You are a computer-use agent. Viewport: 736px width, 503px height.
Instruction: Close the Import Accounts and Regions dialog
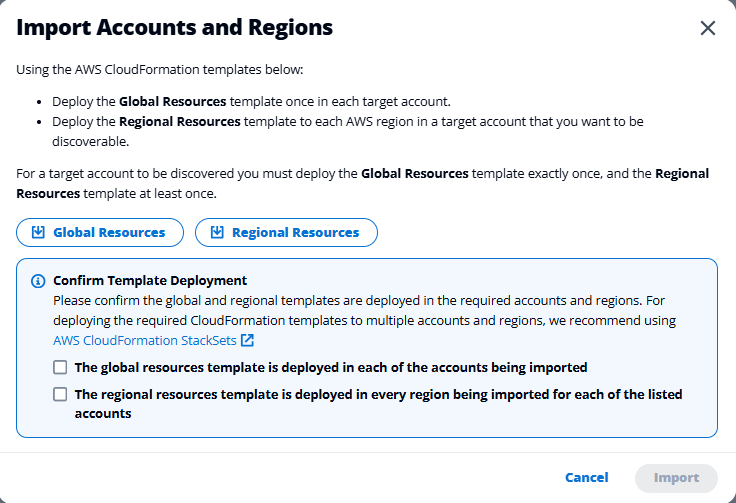click(x=707, y=28)
